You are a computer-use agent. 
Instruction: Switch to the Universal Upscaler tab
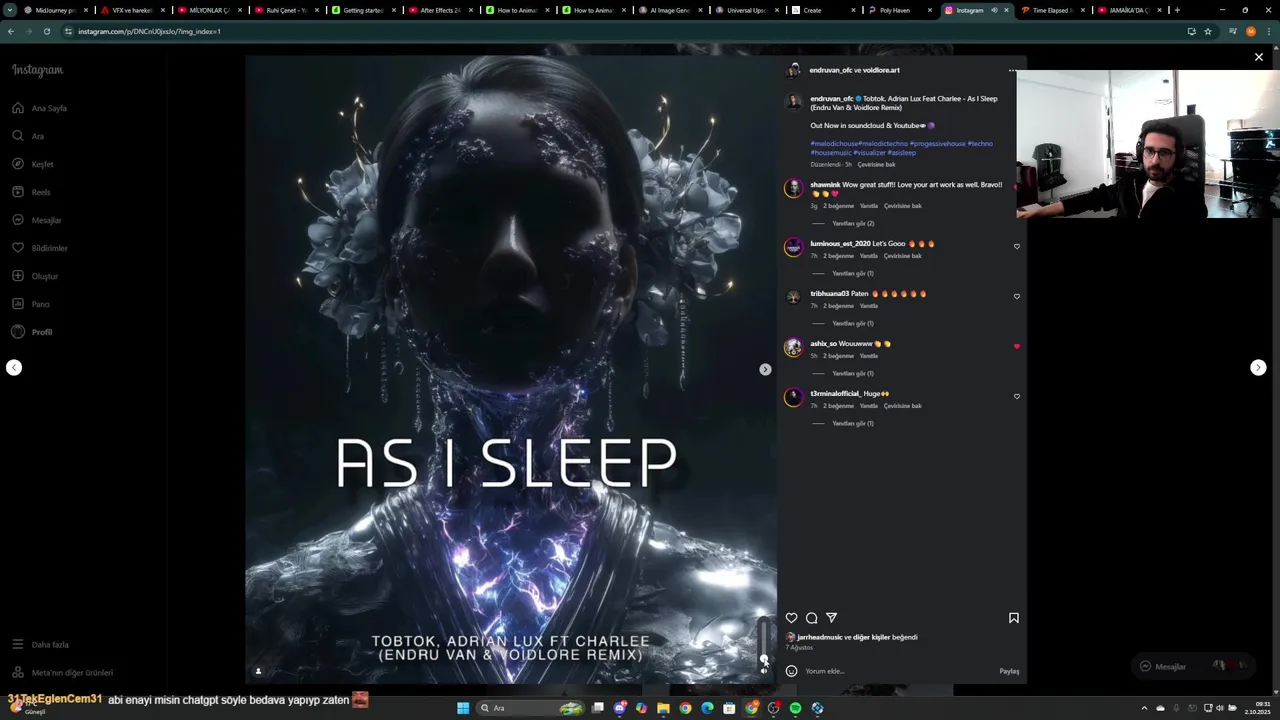pyautogui.click(x=745, y=10)
